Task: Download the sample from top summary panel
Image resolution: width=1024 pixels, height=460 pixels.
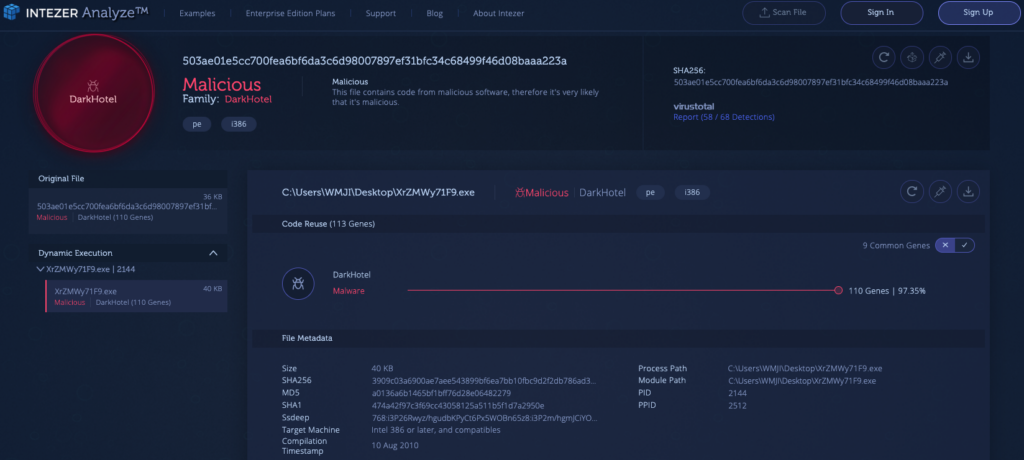Action: 967,57
